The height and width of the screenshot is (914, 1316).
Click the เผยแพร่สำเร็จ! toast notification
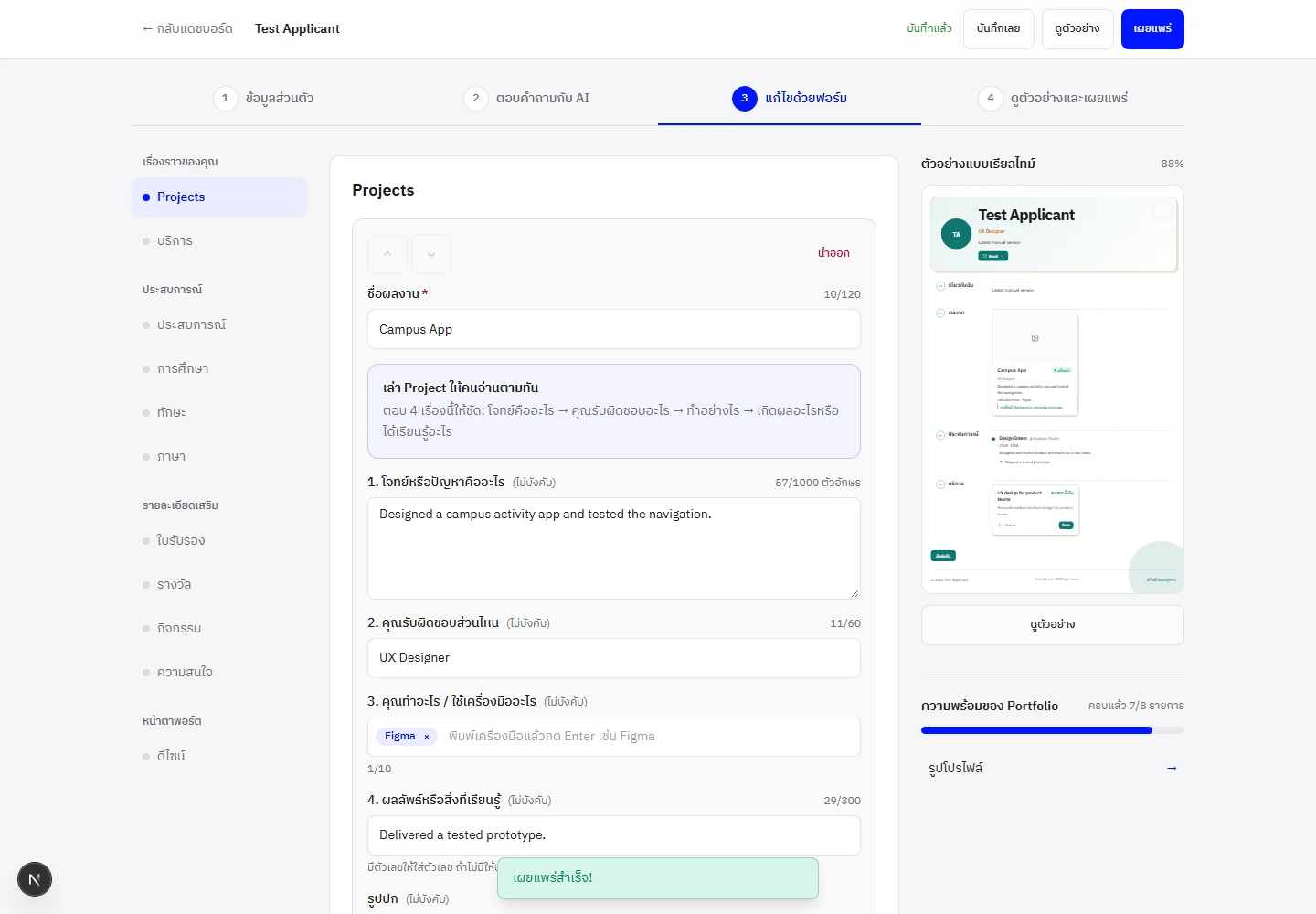tap(658, 878)
